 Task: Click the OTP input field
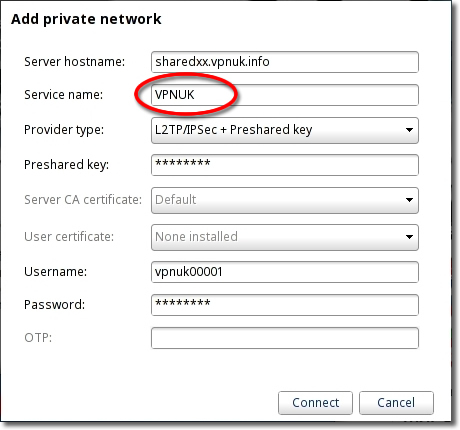tap(285, 338)
